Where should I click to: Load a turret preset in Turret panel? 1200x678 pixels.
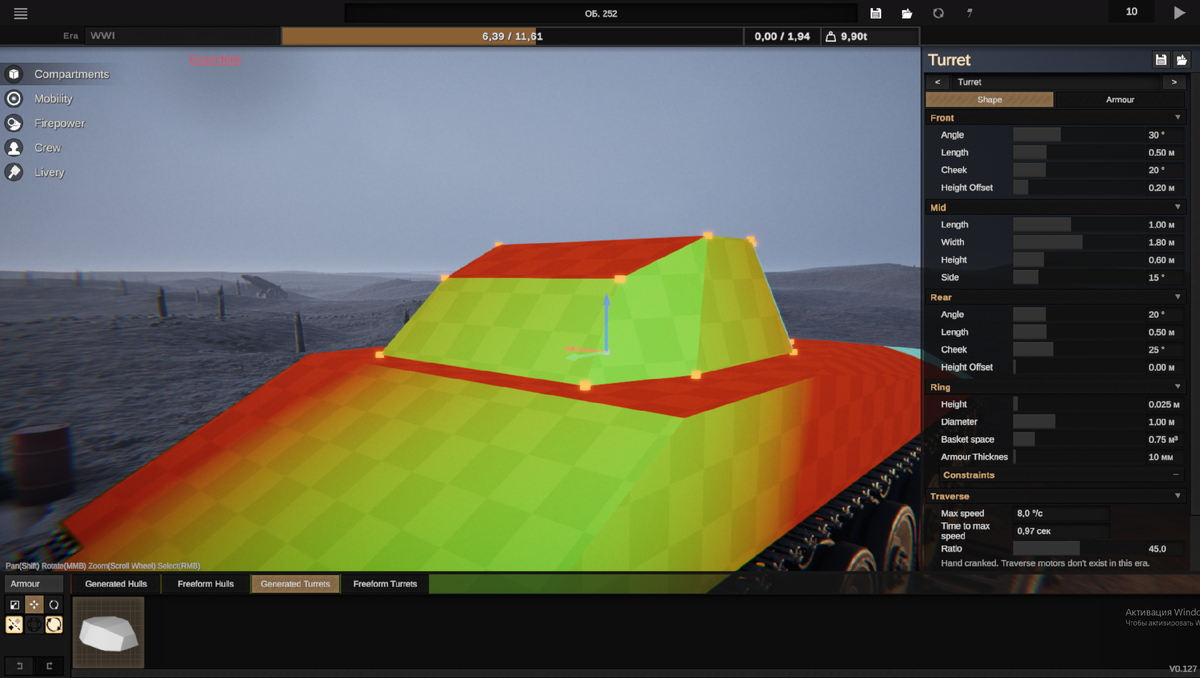click(x=1181, y=60)
